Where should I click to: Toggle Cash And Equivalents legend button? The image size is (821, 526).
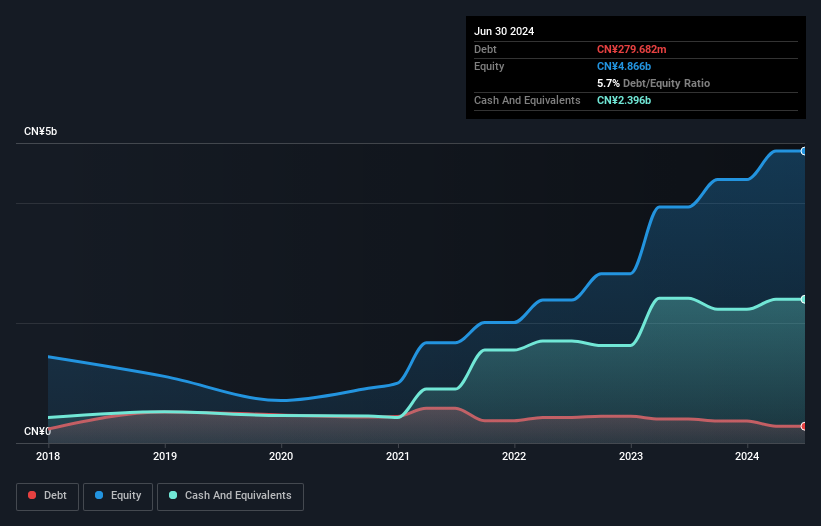click(x=230, y=496)
